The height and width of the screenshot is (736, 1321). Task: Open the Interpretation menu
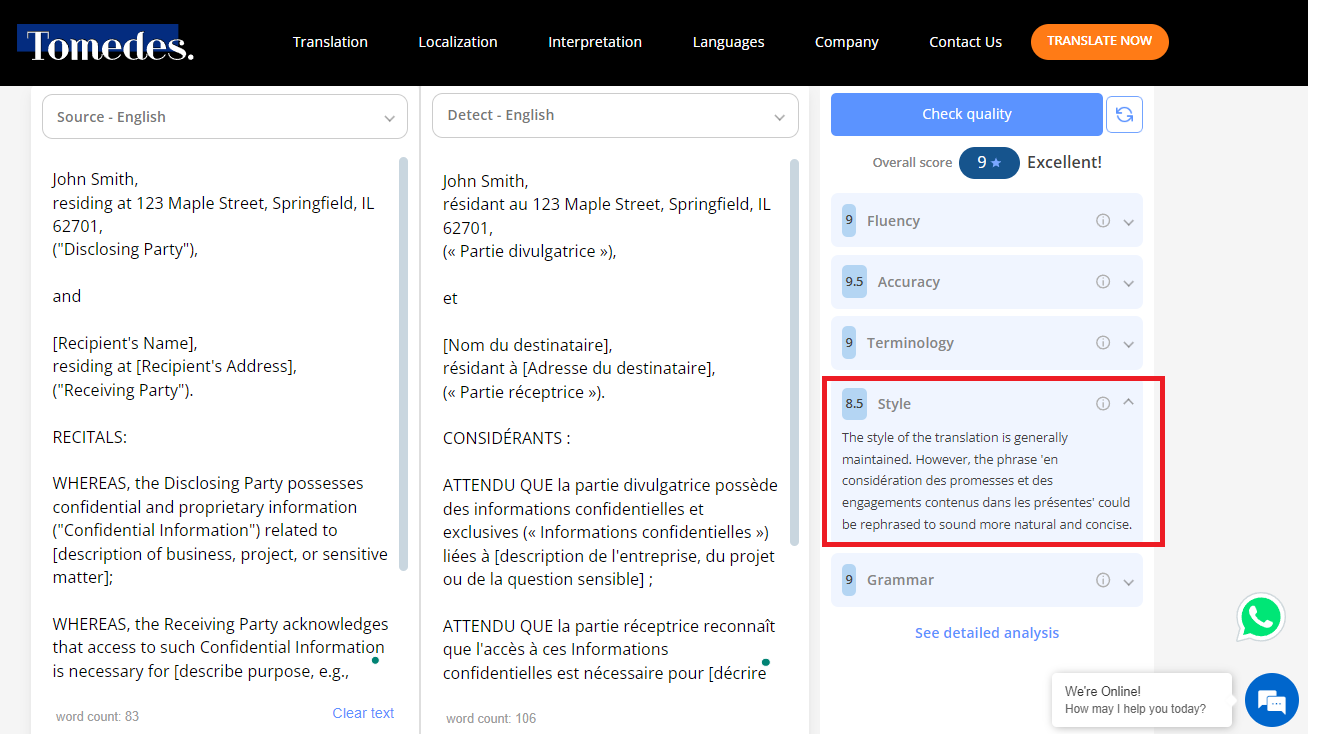click(595, 42)
